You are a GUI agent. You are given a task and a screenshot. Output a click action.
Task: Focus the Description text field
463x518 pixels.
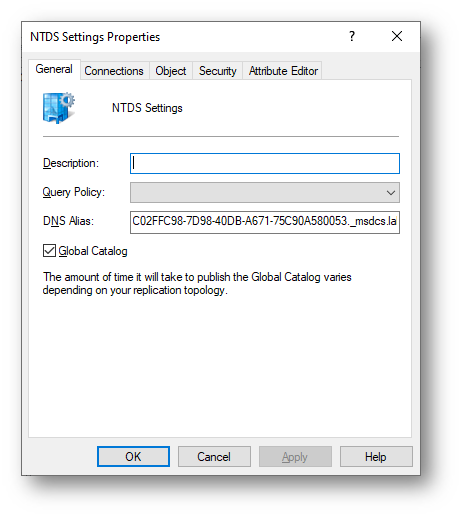click(265, 163)
